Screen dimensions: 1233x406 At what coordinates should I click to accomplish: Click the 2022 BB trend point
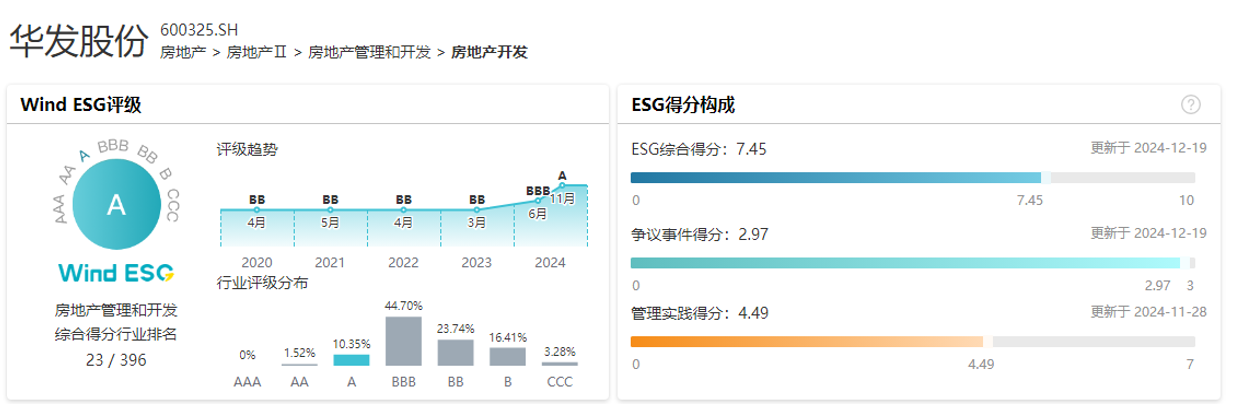pos(404,208)
